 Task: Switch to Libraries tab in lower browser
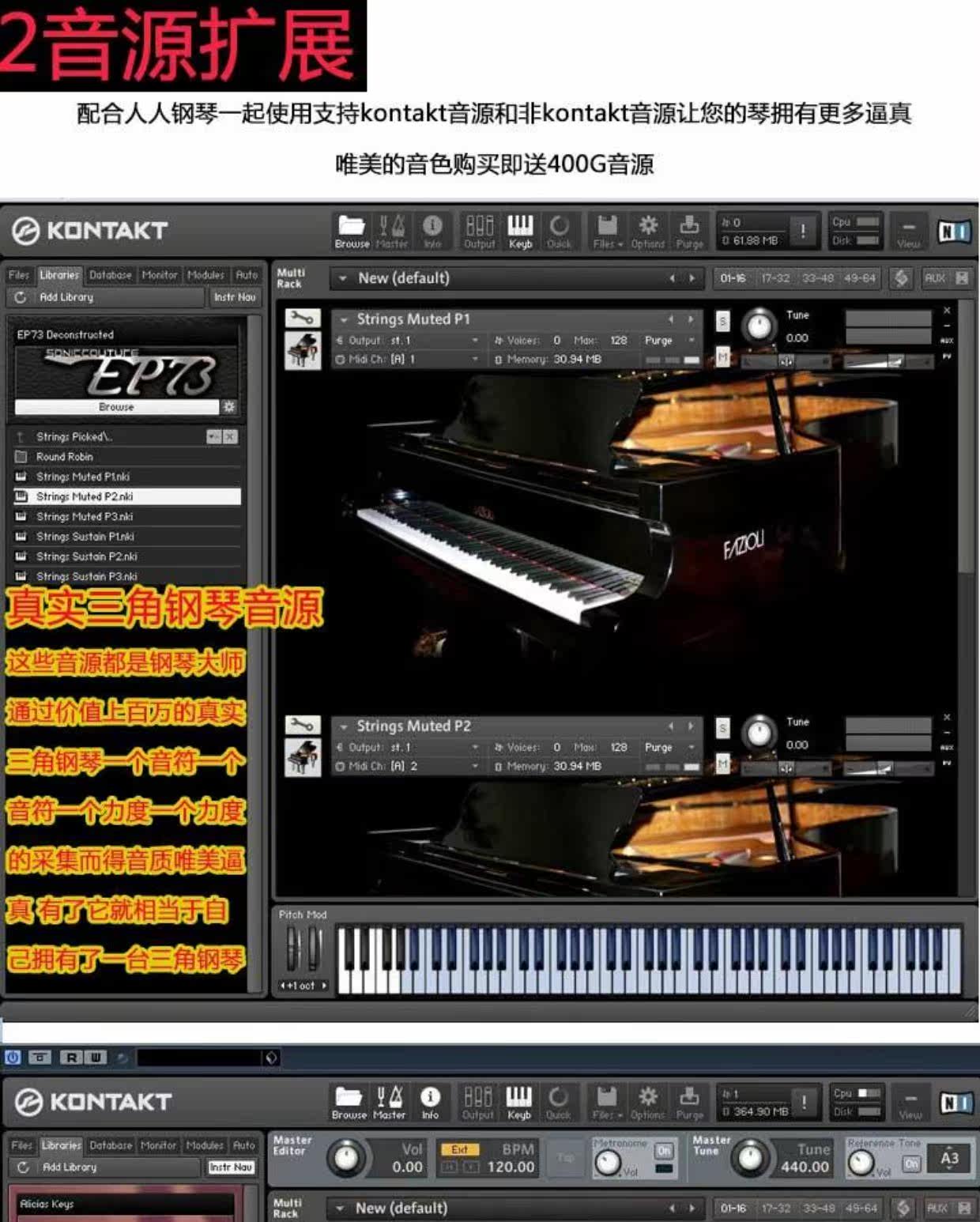61,1145
